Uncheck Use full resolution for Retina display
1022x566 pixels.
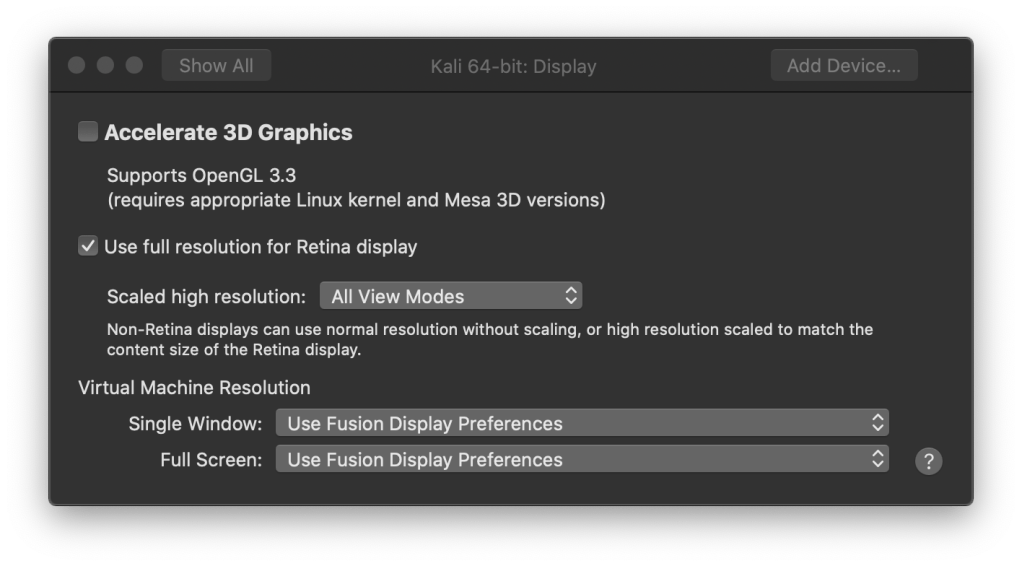pos(88,246)
